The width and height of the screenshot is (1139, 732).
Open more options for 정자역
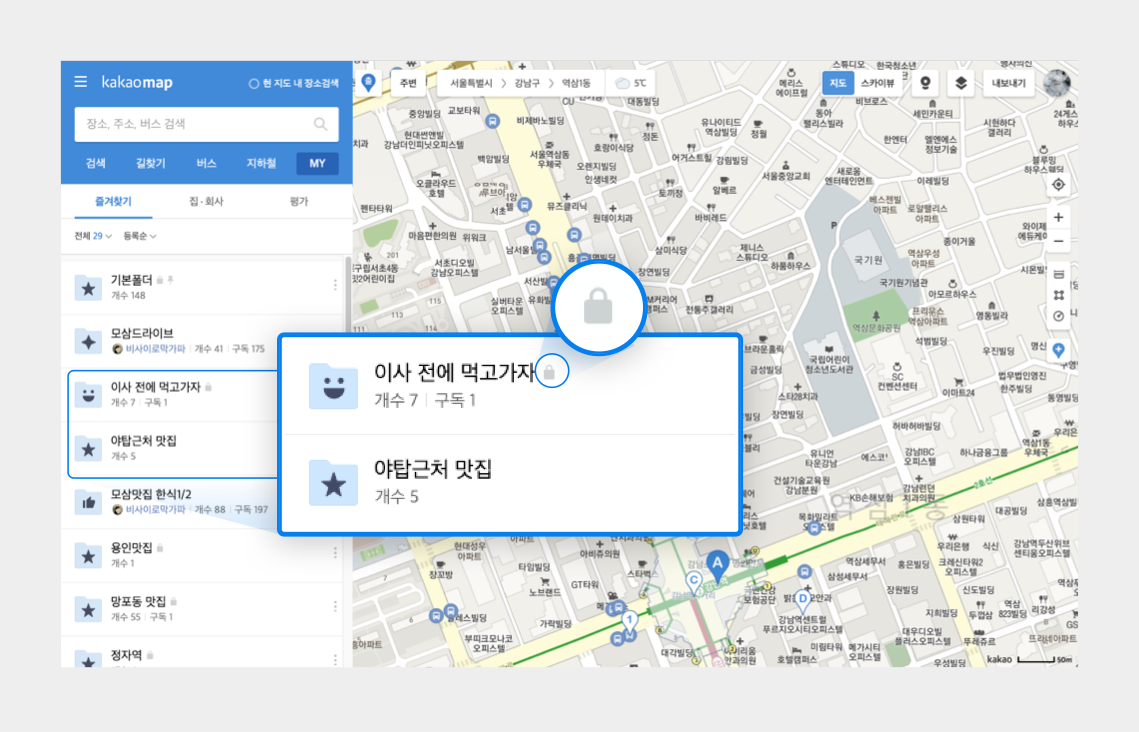coord(335,659)
